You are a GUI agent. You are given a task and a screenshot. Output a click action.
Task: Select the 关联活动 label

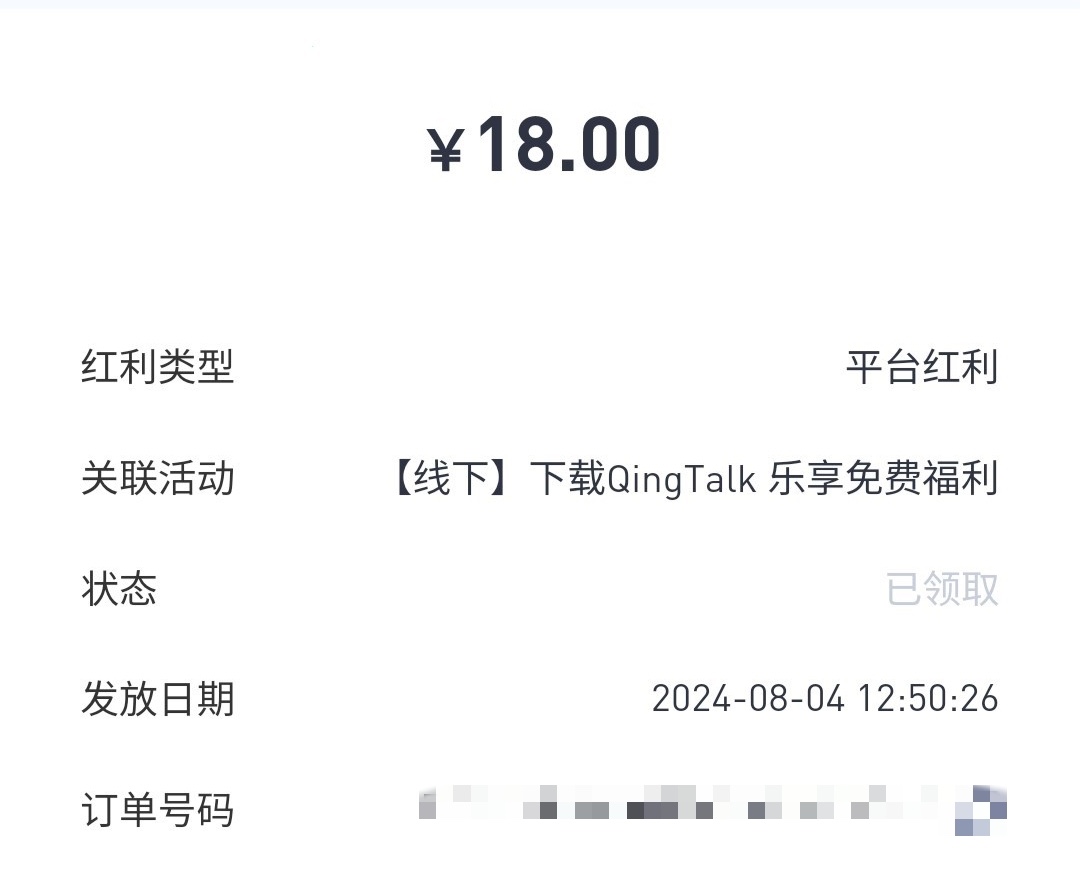(x=157, y=478)
